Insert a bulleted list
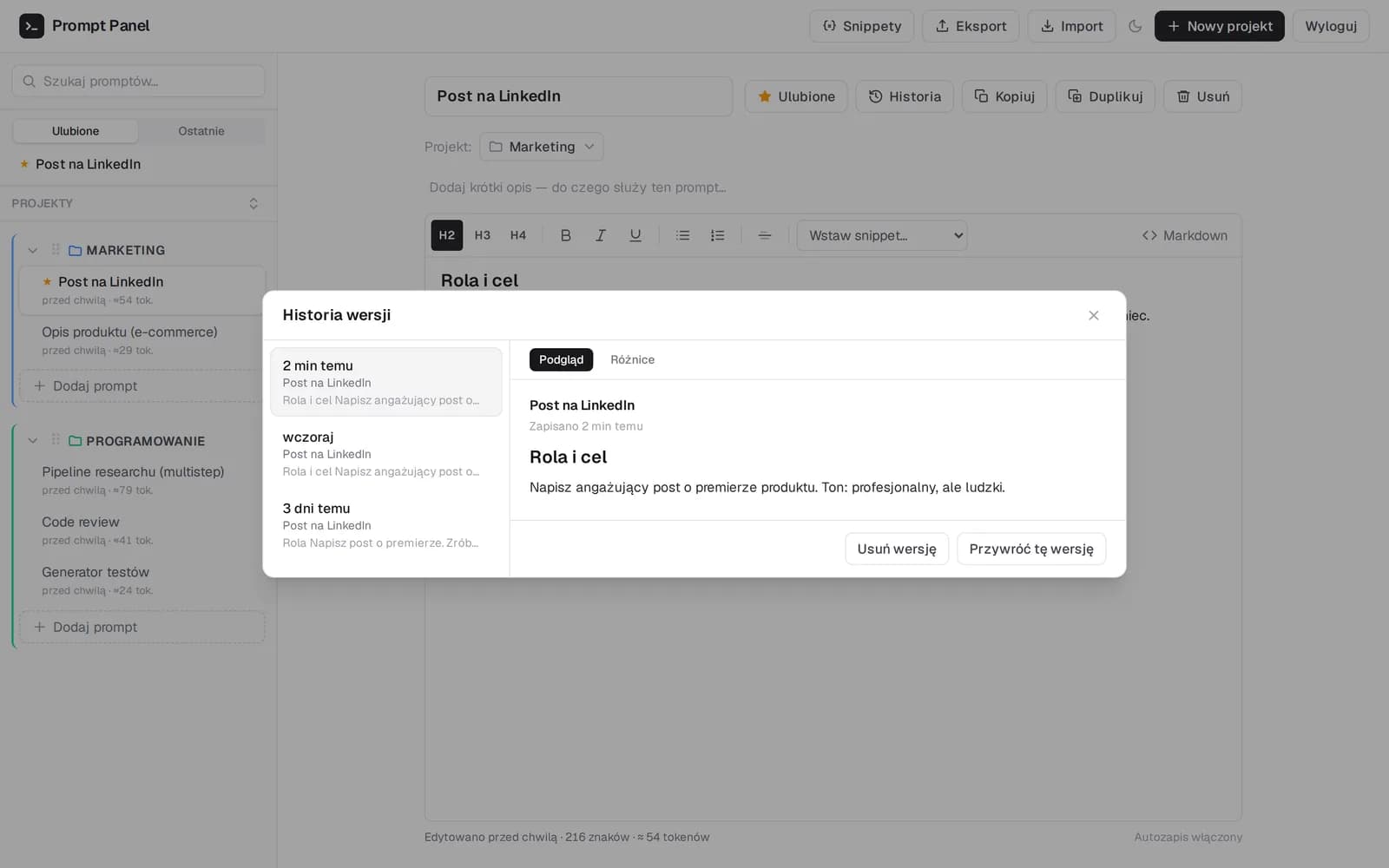The image size is (1389, 868). click(683, 235)
